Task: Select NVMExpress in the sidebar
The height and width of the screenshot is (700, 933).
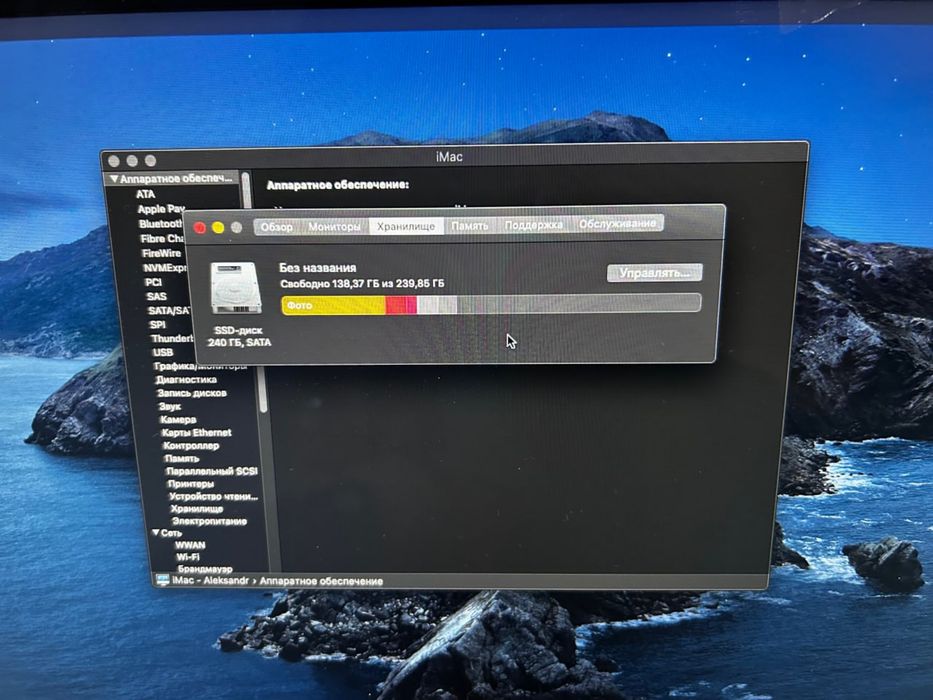Action: [165, 268]
